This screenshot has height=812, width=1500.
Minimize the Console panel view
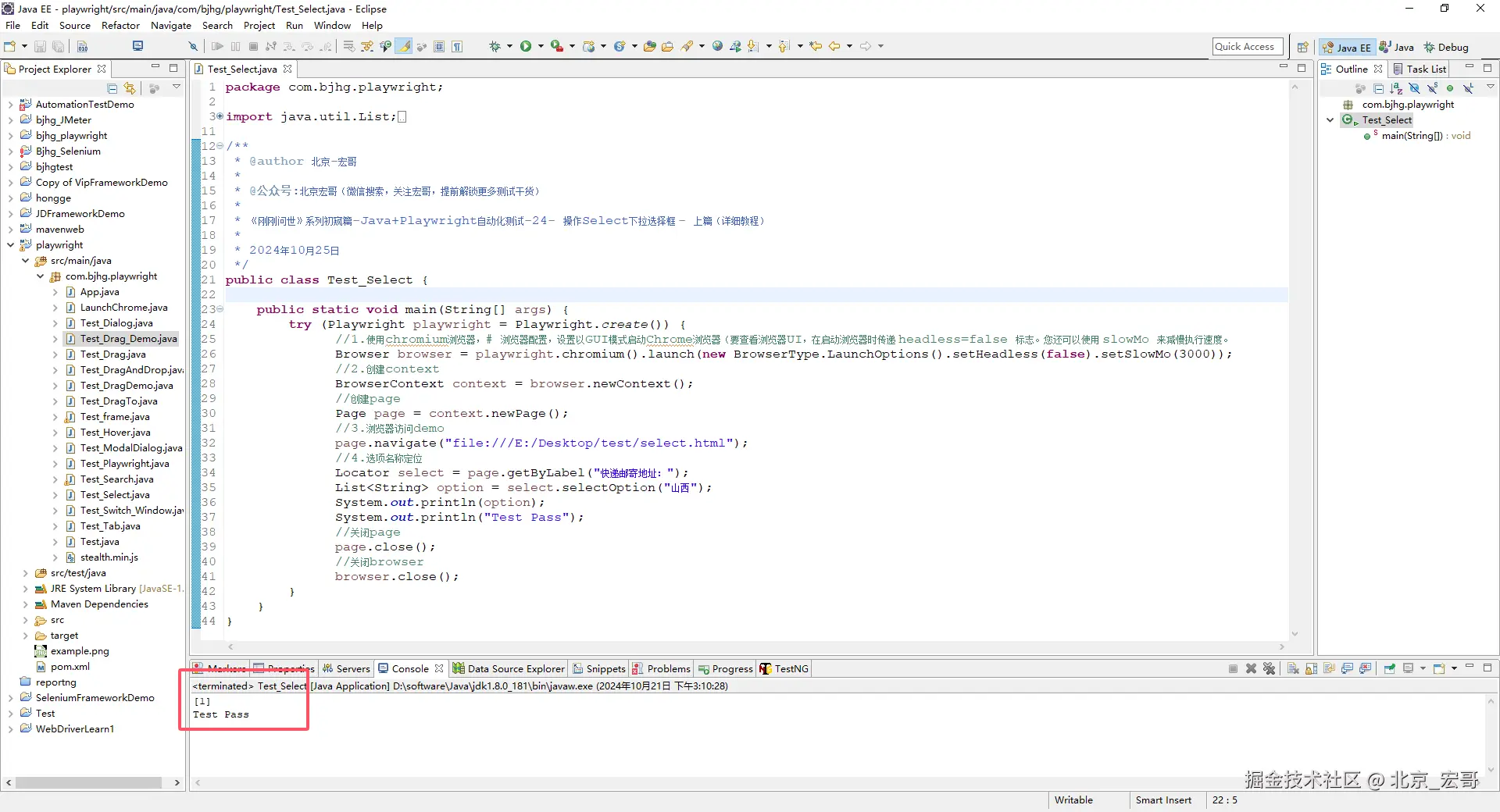pyautogui.click(x=1470, y=667)
